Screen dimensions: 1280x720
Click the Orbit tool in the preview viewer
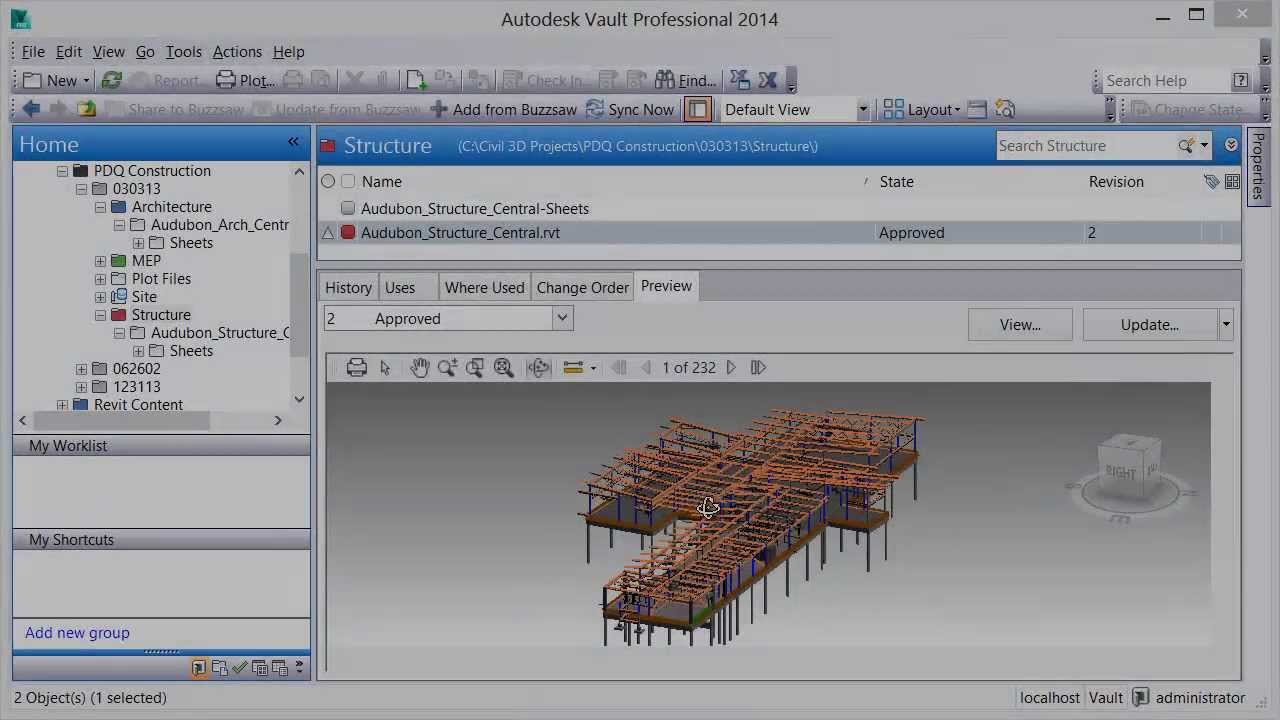click(538, 367)
